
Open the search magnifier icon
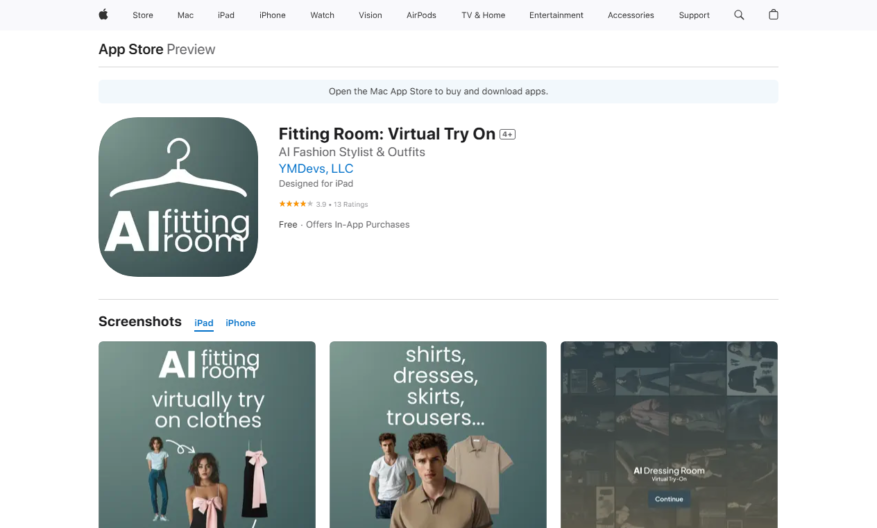tap(739, 15)
